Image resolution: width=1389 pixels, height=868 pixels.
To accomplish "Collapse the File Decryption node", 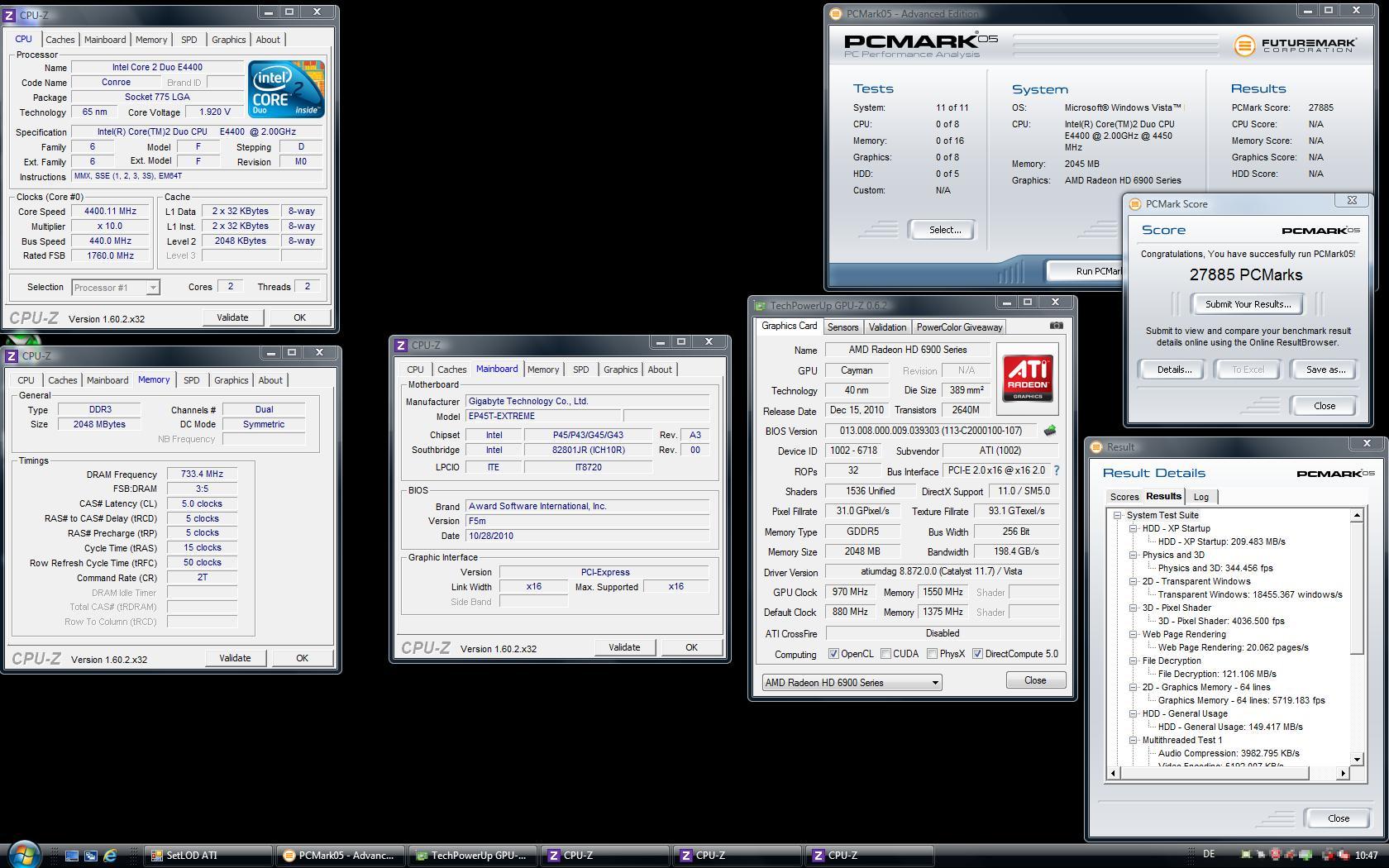I will (1134, 661).
